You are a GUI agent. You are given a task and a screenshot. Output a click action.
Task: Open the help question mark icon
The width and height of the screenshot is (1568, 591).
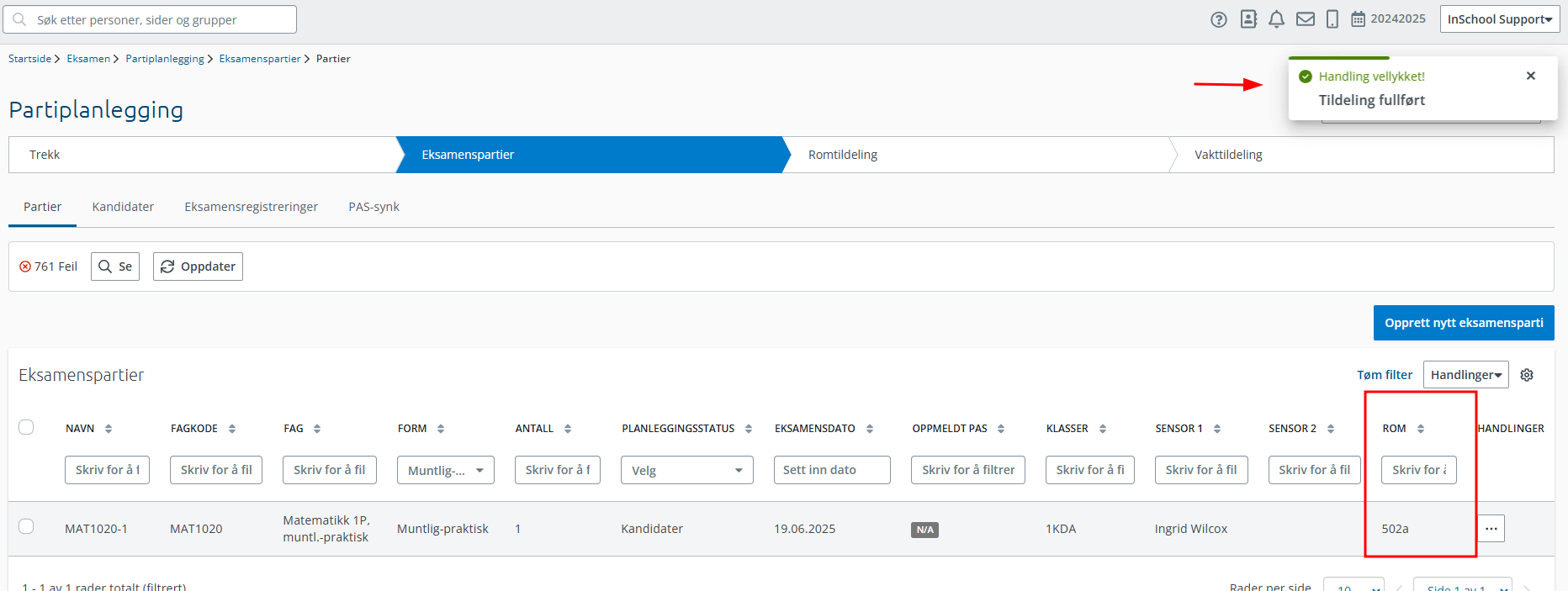[x=1218, y=19]
